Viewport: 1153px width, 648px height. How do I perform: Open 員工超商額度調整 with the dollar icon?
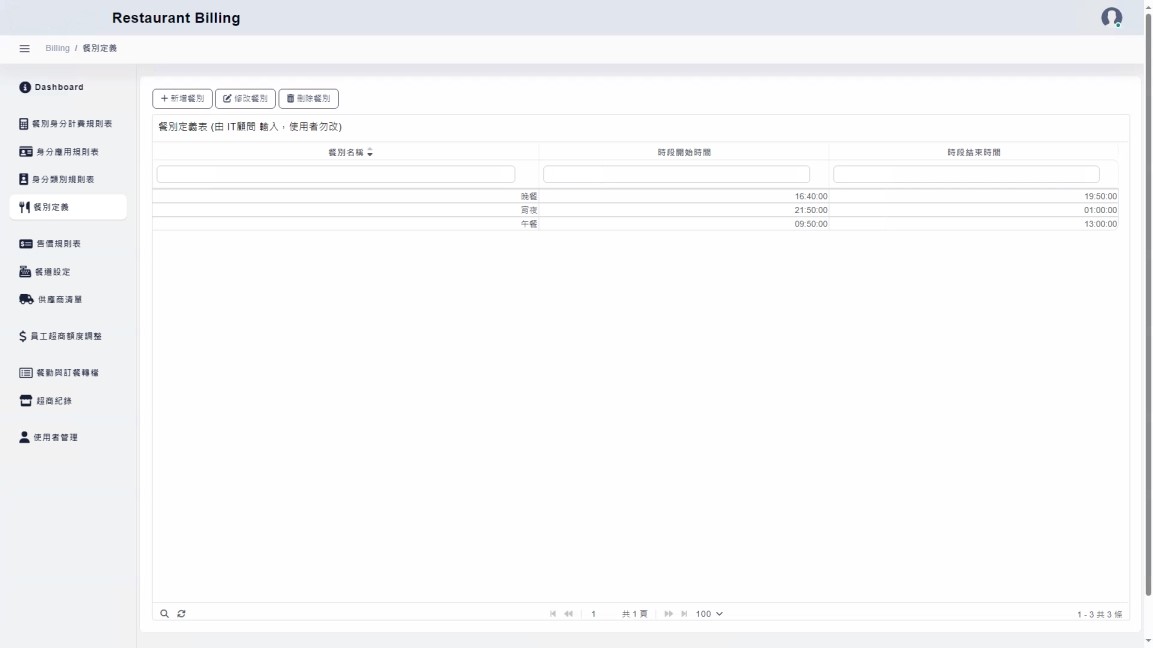point(60,337)
